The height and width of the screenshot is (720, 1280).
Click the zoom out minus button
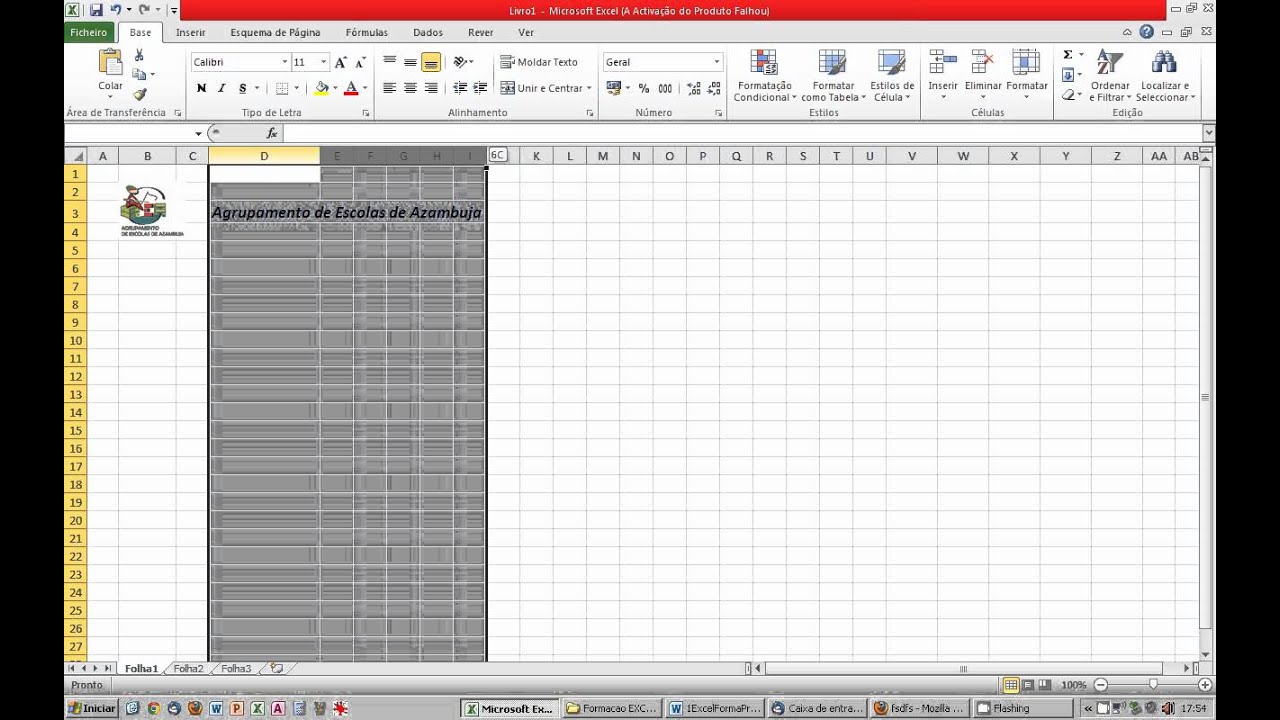coord(1101,685)
